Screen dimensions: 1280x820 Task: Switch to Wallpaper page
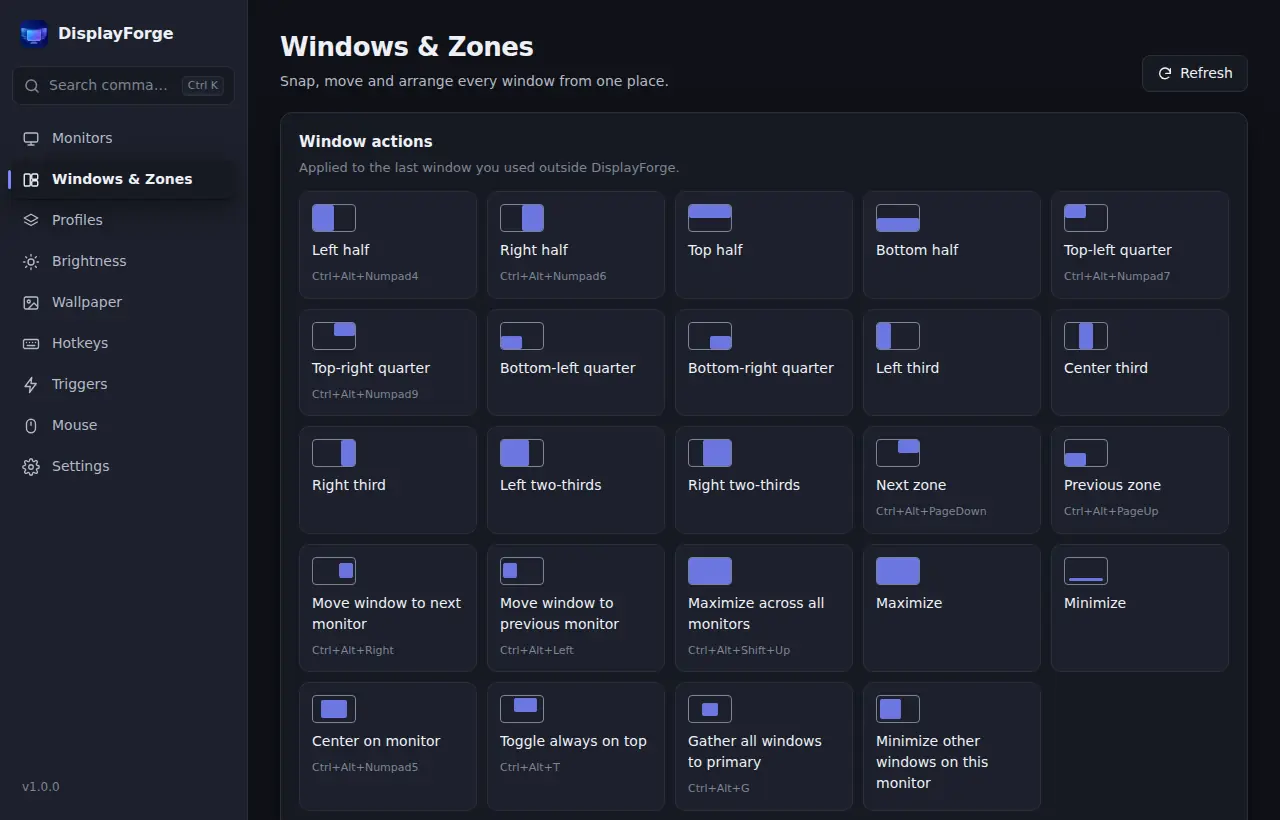[123, 302]
